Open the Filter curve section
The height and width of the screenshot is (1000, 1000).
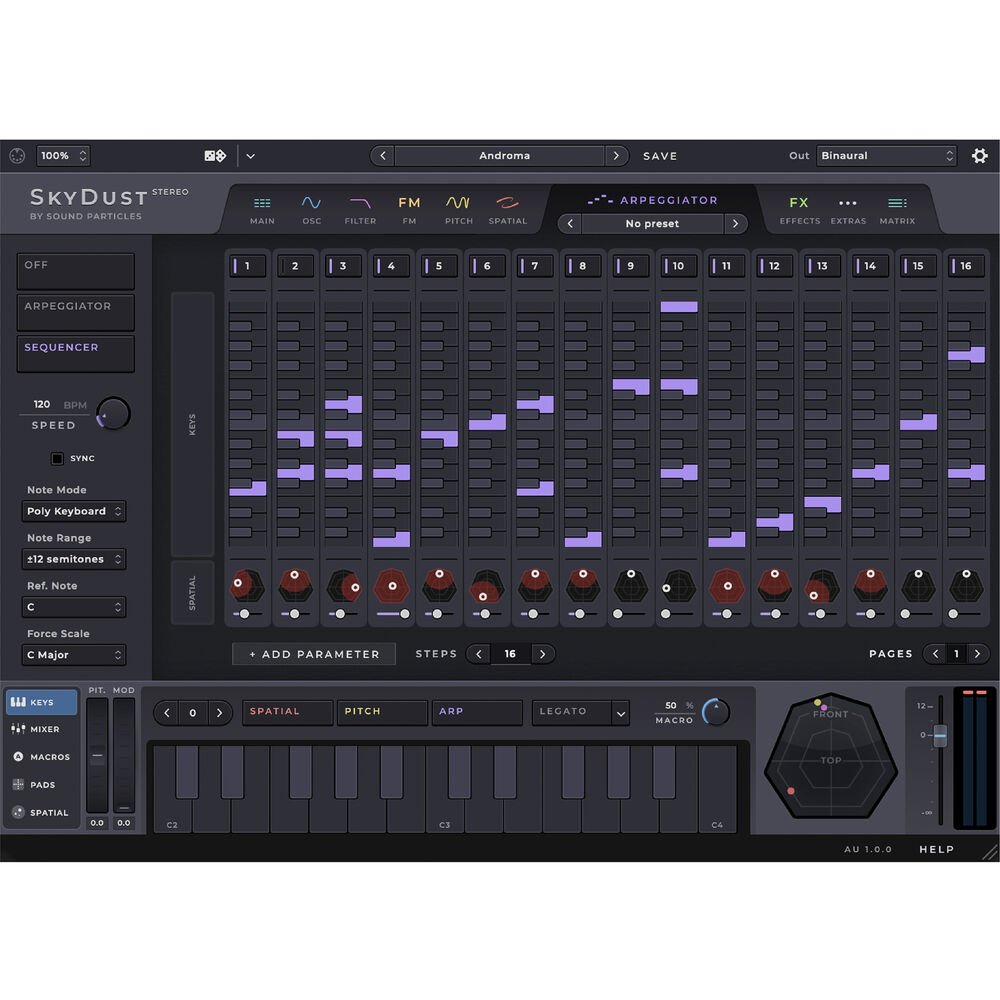click(x=360, y=209)
